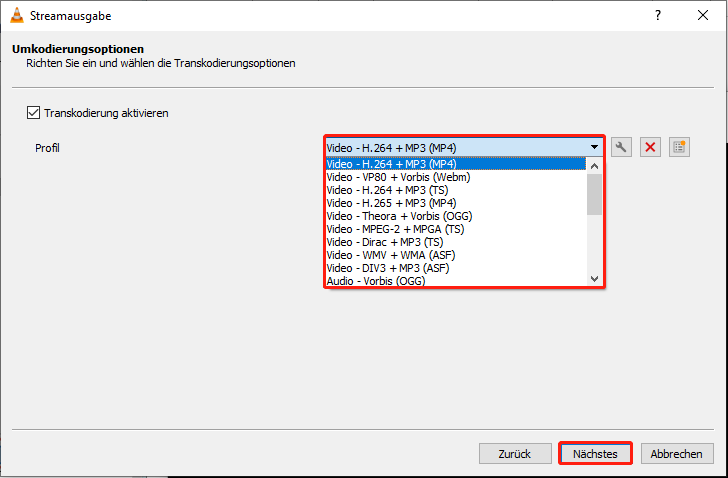Click the profile list scrollbar thumb
The width and height of the screenshot is (728, 478).
[x=594, y=194]
